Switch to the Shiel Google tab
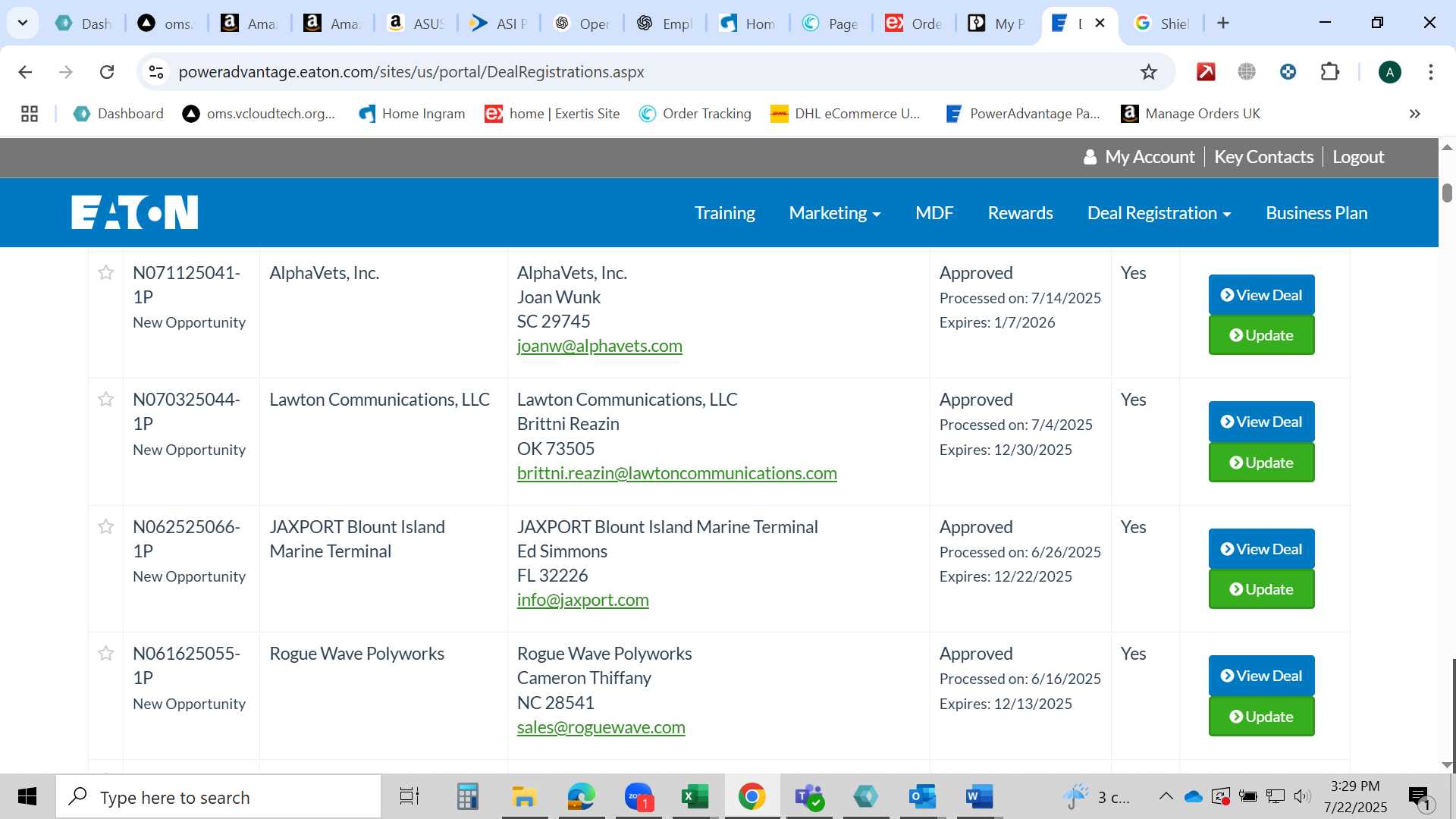Screen dimensions: 1456x819 coord(1160,23)
